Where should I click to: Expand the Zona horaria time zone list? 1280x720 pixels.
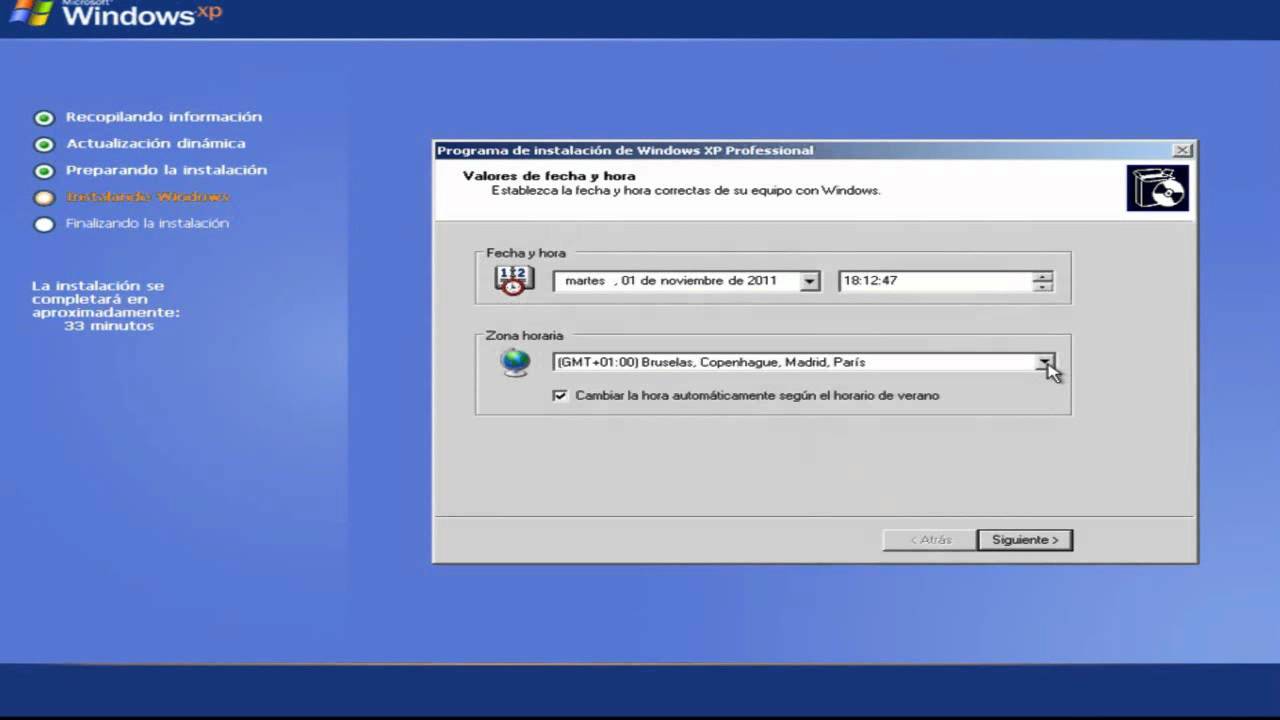[x=1044, y=363]
